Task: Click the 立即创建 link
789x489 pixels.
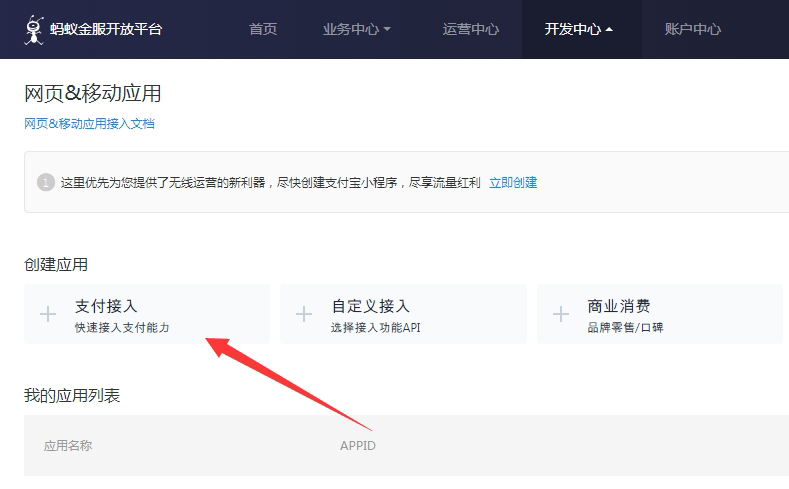Action: click(513, 182)
